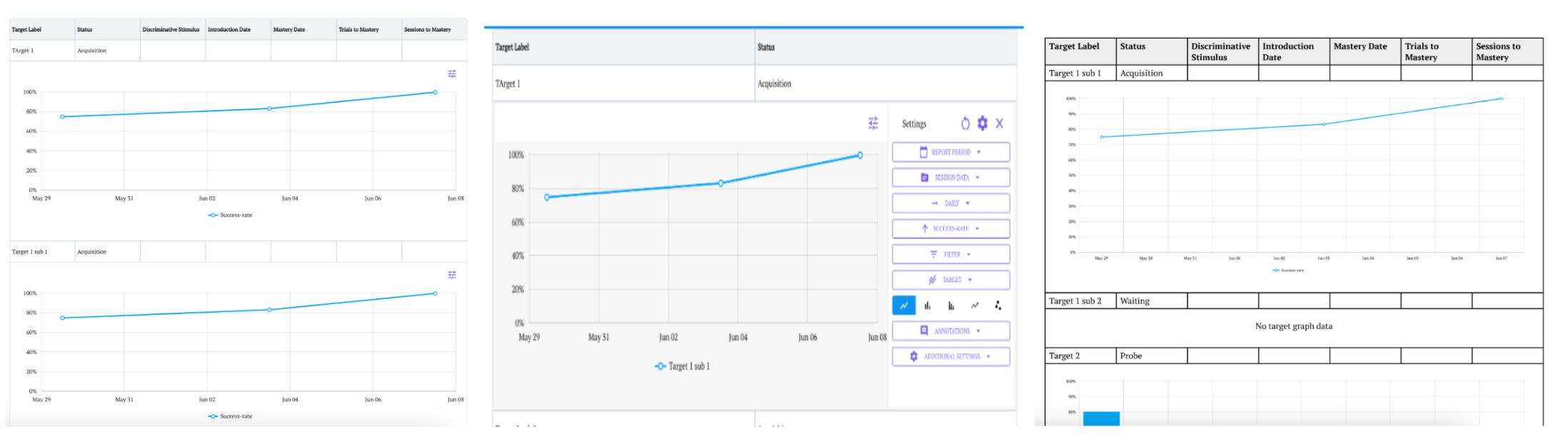1568x444 pixels.
Task: Select the line chart type icon
Action: point(904,306)
